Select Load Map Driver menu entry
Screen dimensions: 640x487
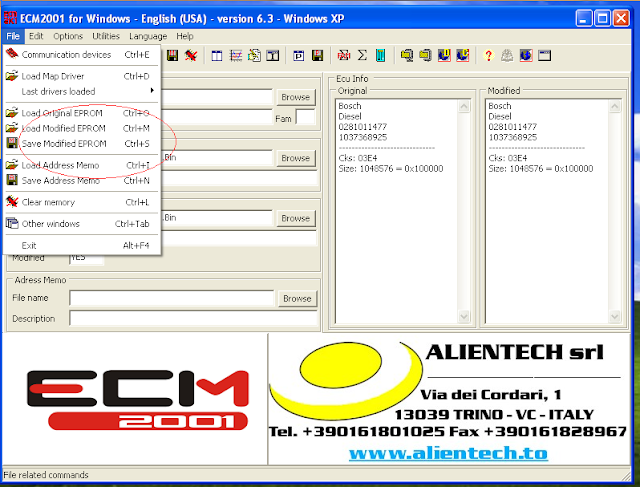tap(82, 76)
